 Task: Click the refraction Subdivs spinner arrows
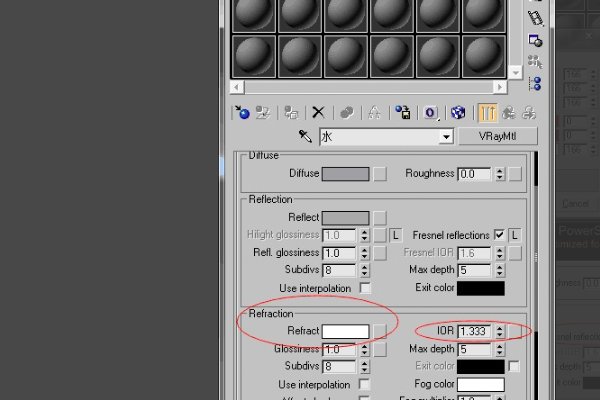(364, 366)
